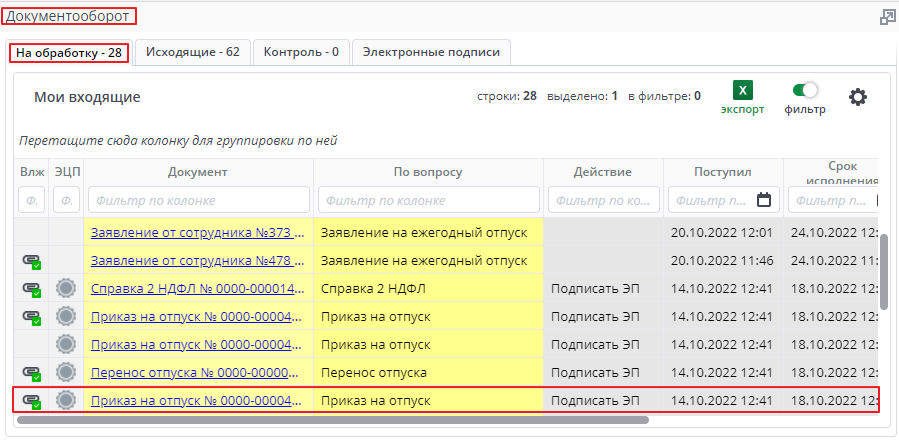Switch to the Исходящие - 62 tab
This screenshot has height=441, width=899.
click(193, 52)
